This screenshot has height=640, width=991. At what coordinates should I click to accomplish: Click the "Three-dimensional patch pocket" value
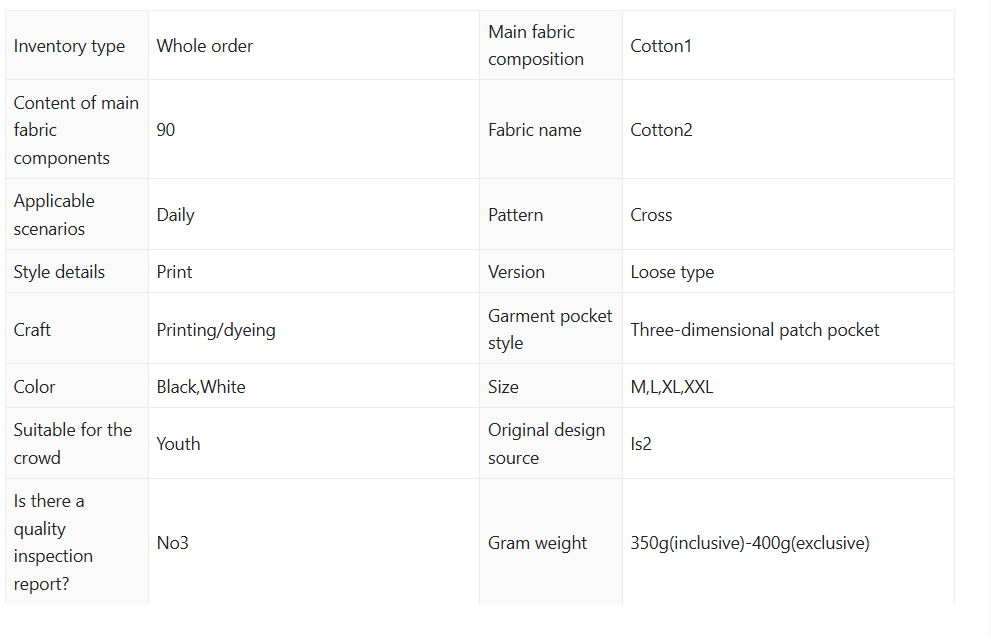[x=755, y=330]
